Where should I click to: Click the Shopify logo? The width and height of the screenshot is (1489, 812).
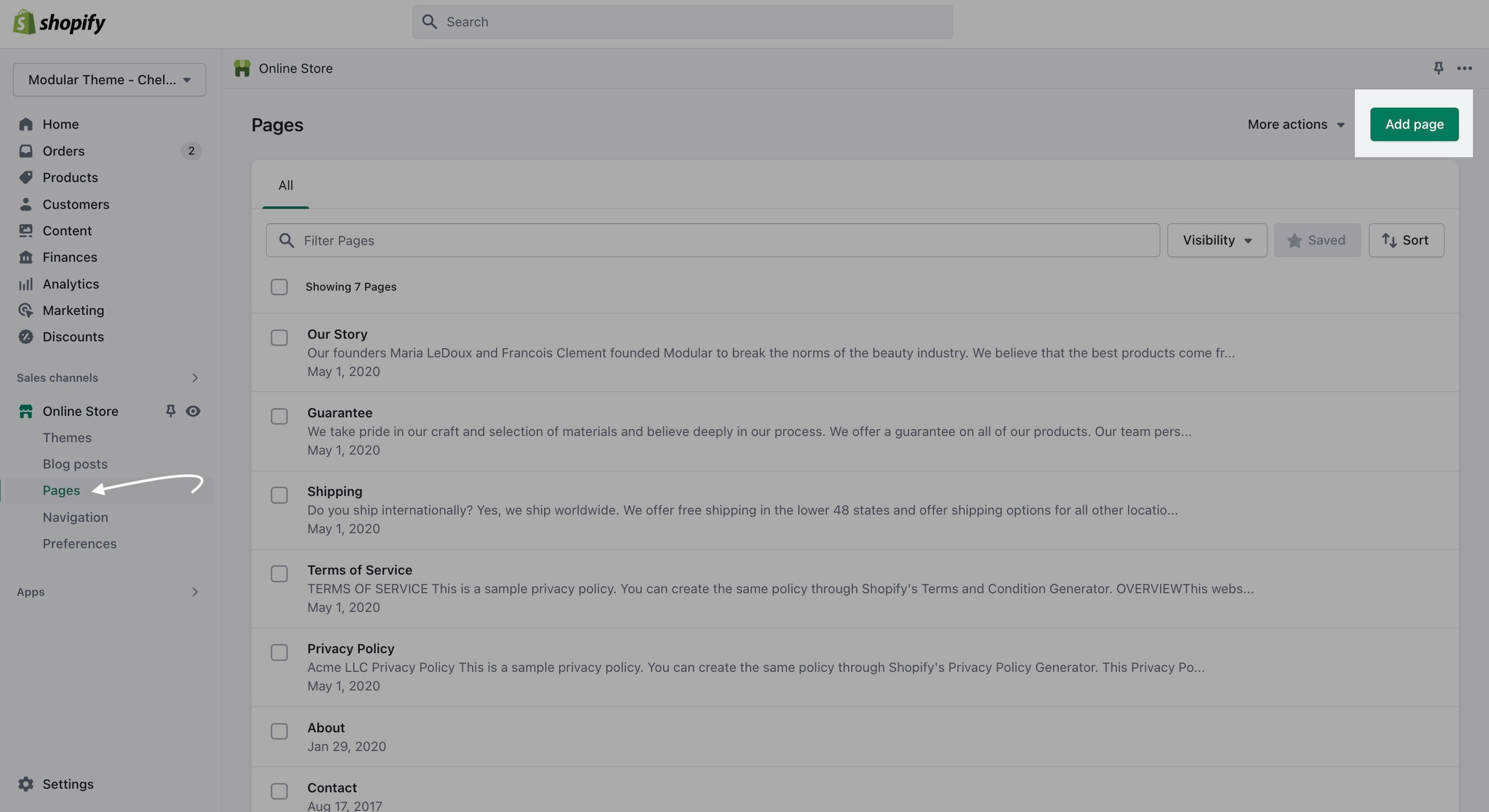point(59,23)
